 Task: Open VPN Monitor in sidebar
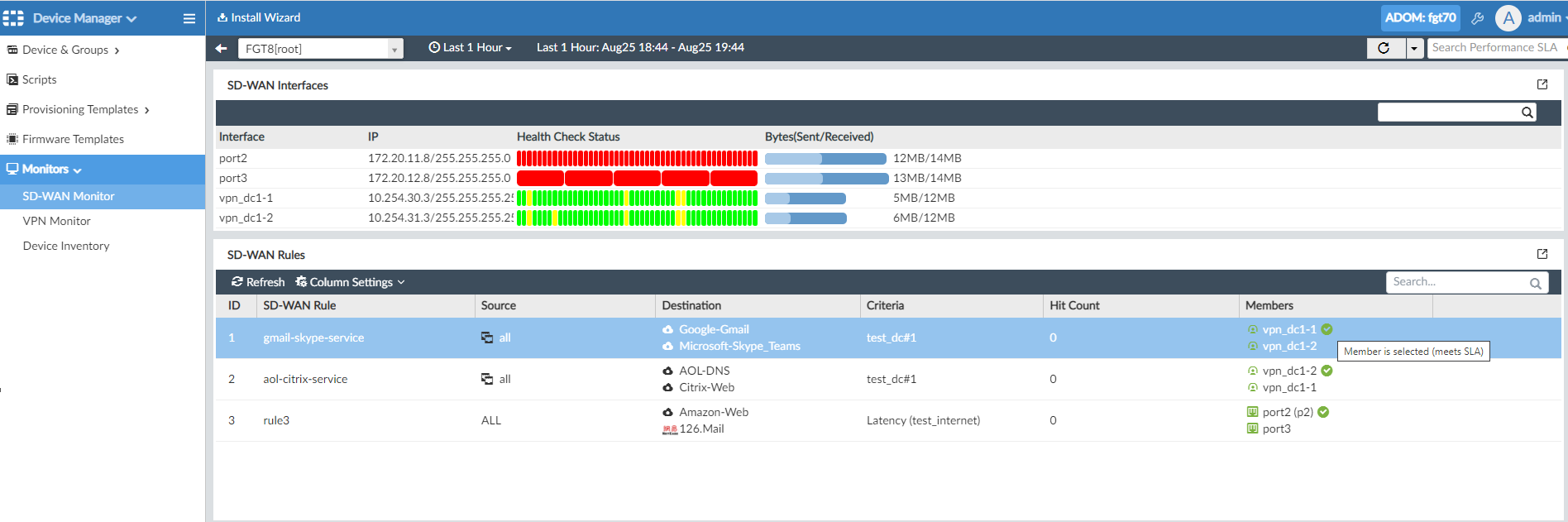tap(56, 221)
